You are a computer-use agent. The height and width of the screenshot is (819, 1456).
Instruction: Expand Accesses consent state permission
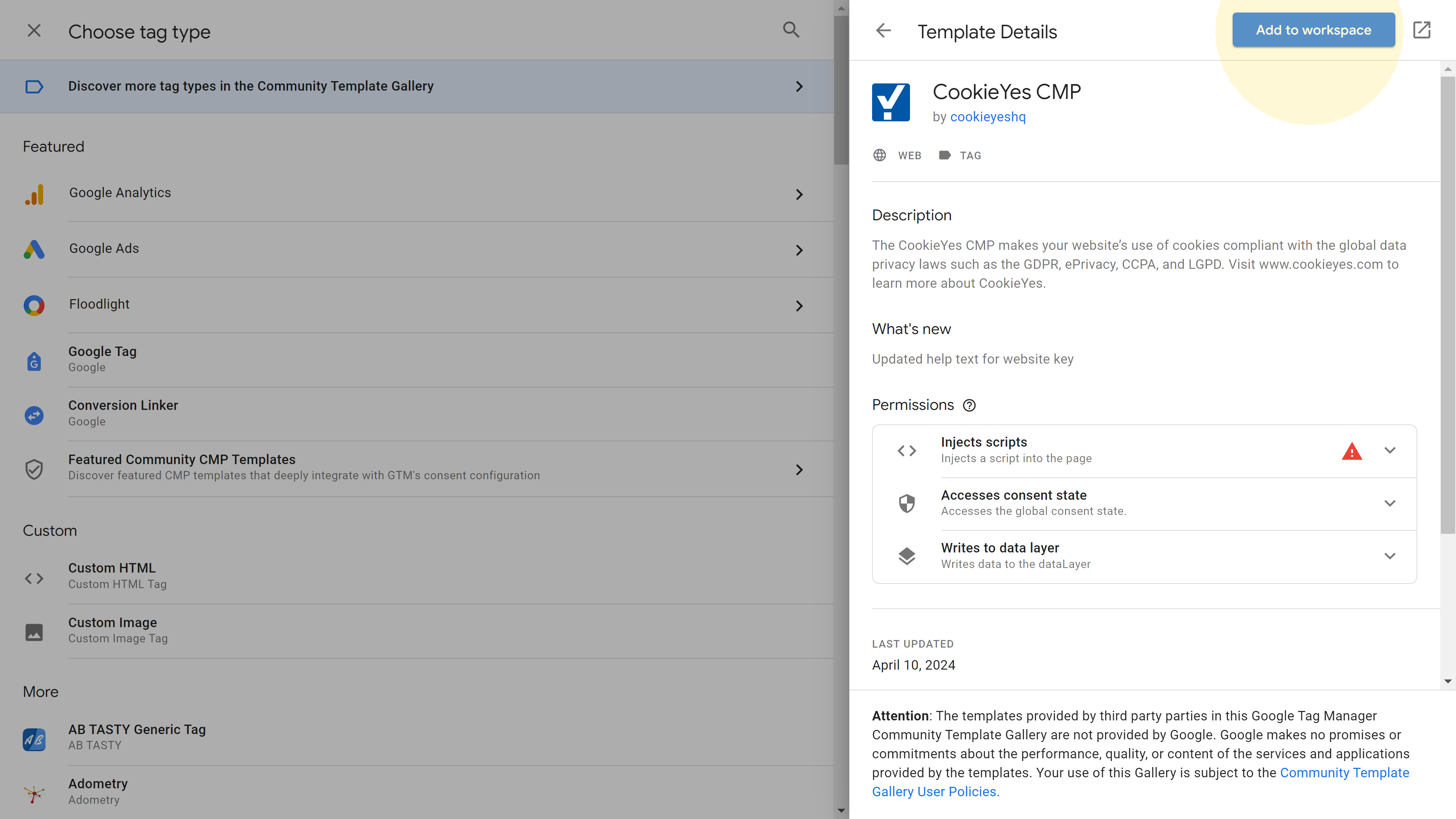[x=1390, y=503]
